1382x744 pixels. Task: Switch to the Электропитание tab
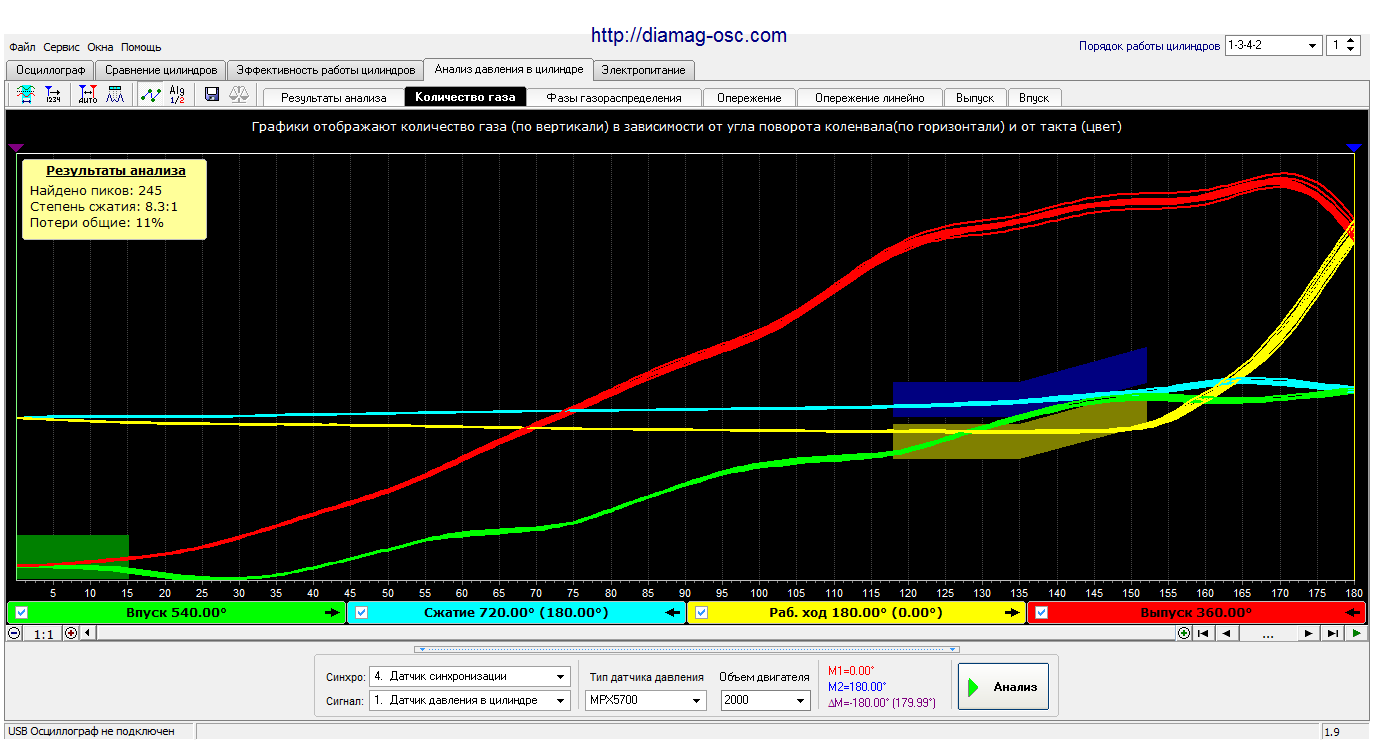coord(643,70)
